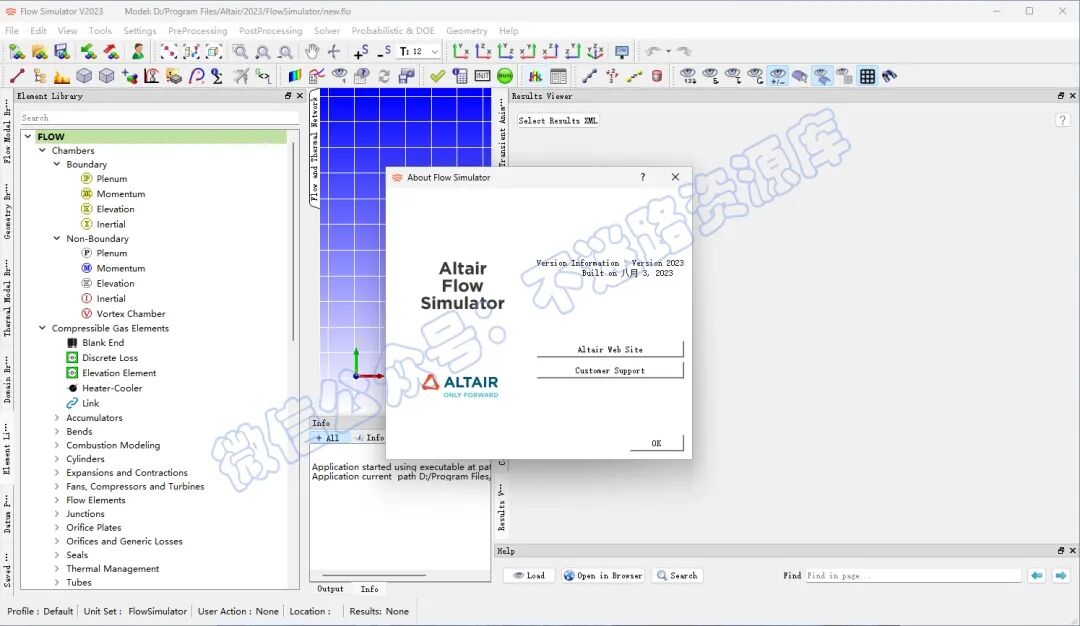Screen dimensions: 1080x626
Task: Click the +S increase size icon
Action: coord(361,52)
